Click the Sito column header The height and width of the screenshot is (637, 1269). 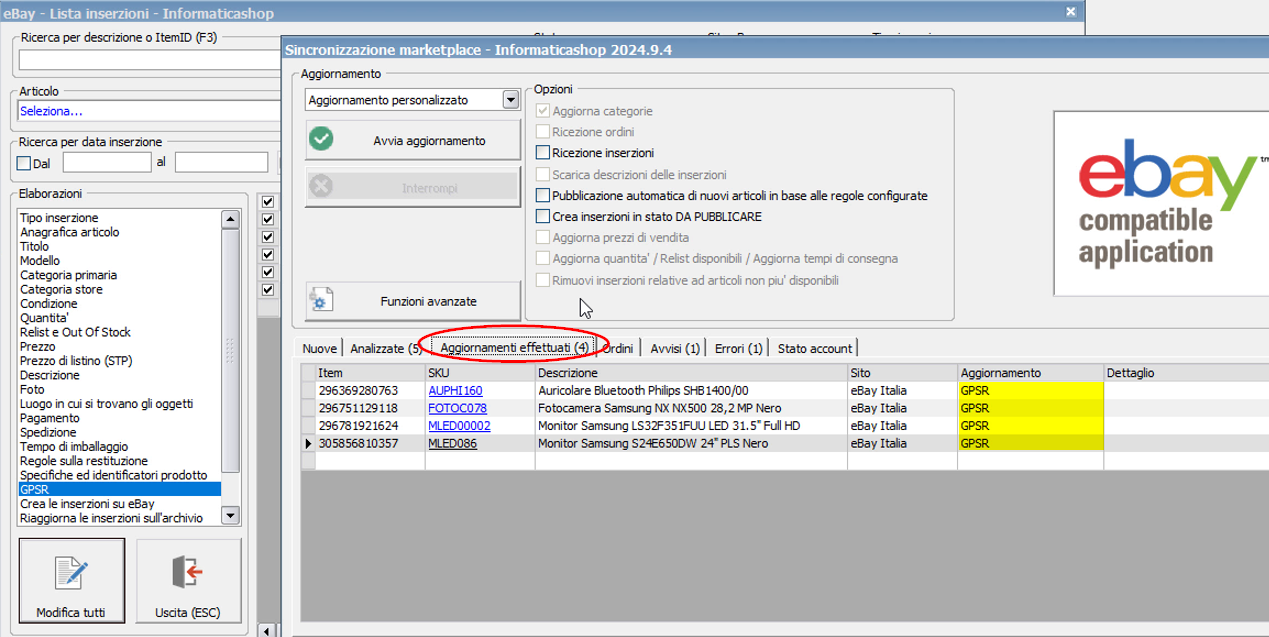[x=902, y=373]
